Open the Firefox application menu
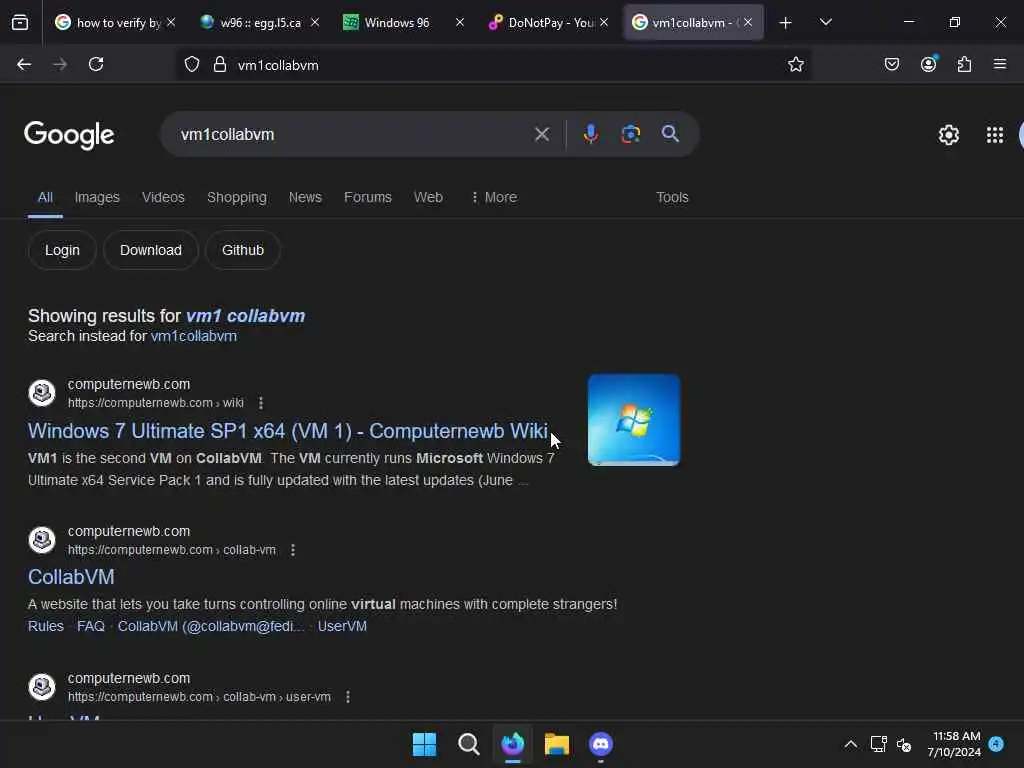 (1000, 65)
